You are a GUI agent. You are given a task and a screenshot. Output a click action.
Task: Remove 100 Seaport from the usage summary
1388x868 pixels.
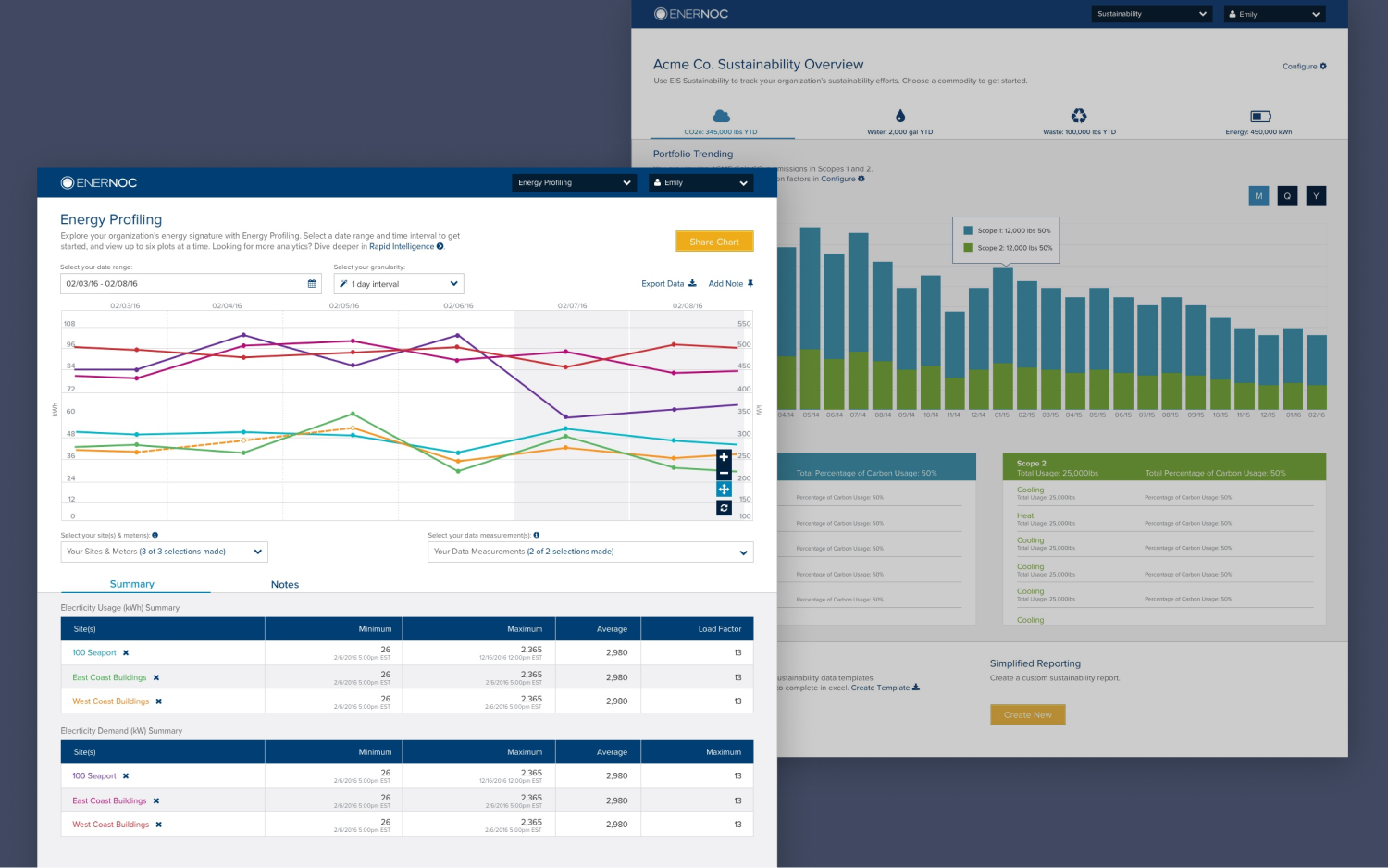point(124,652)
